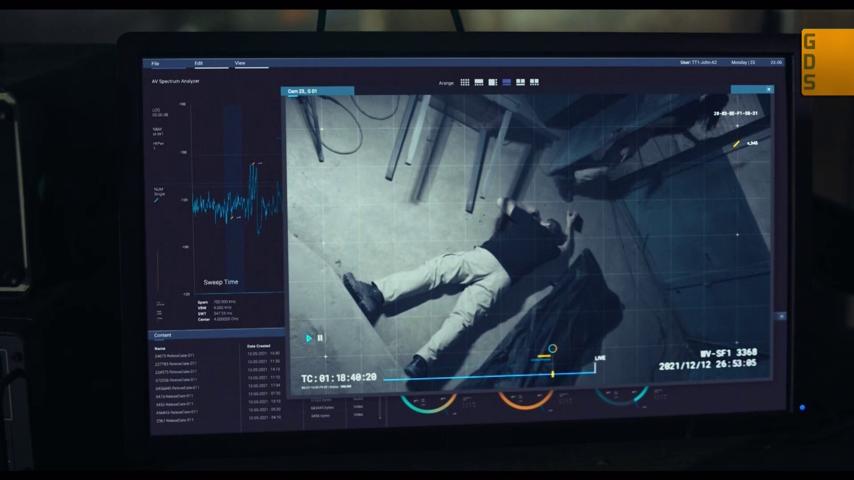Pause the surveillance video playback
The width and height of the screenshot is (854, 480).
coord(320,338)
